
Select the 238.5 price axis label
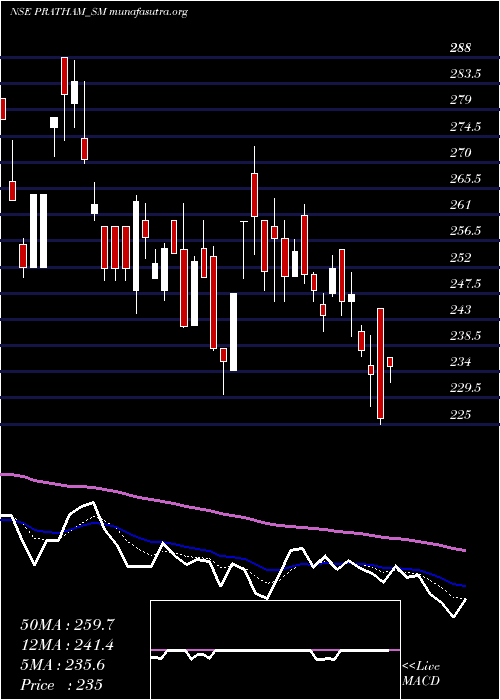(x=465, y=336)
